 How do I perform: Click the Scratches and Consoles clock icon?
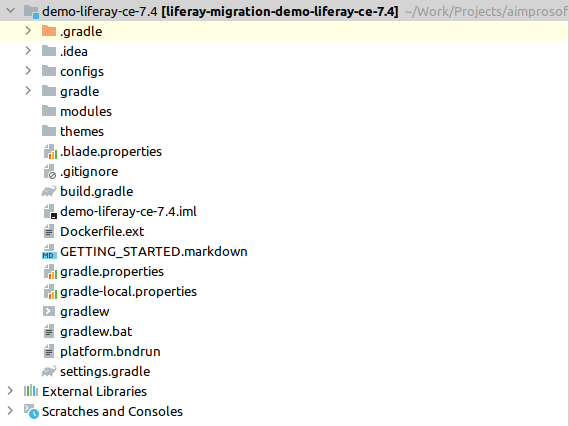click(x=31, y=411)
